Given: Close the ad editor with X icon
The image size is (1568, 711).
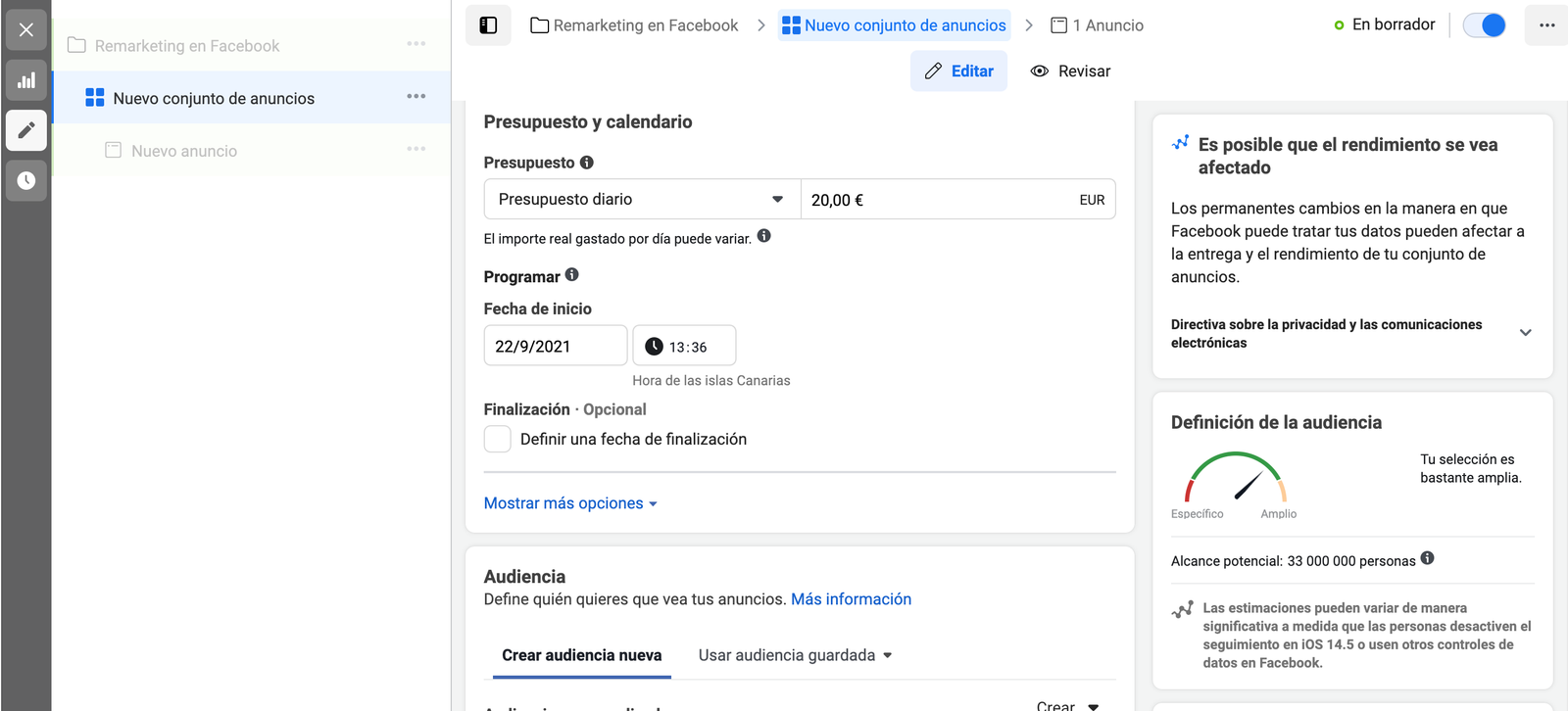Looking at the screenshot, I should pos(26,29).
